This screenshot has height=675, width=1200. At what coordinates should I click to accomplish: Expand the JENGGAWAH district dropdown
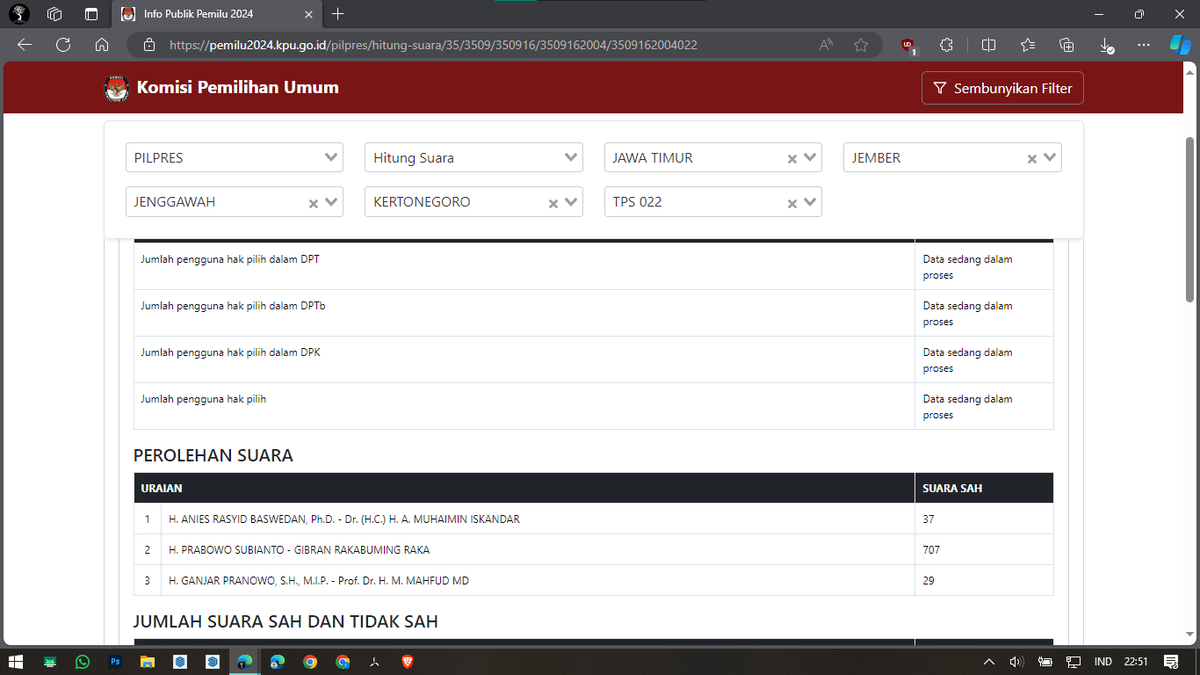coord(332,202)
